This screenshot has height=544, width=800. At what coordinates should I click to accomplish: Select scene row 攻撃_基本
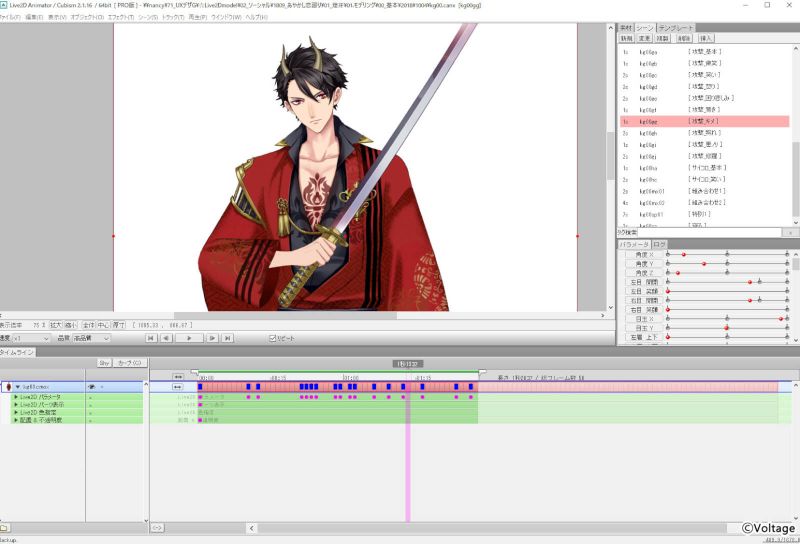click(705, 52)
